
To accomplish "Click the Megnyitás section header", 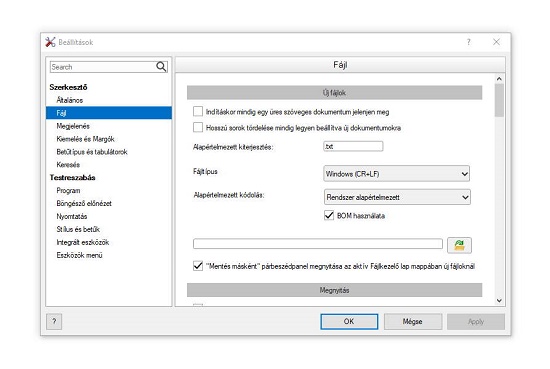I will (334, 290).
